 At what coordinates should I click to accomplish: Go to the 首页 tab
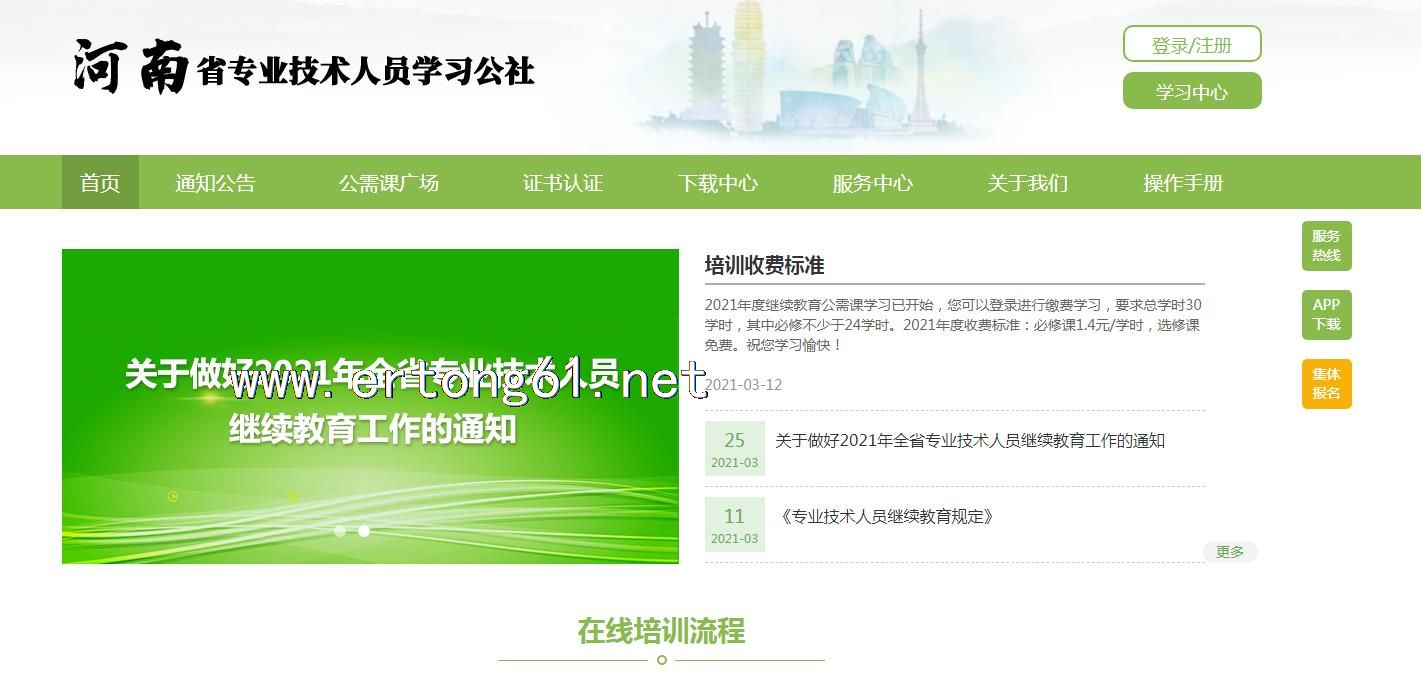click(x=100, y=183)
